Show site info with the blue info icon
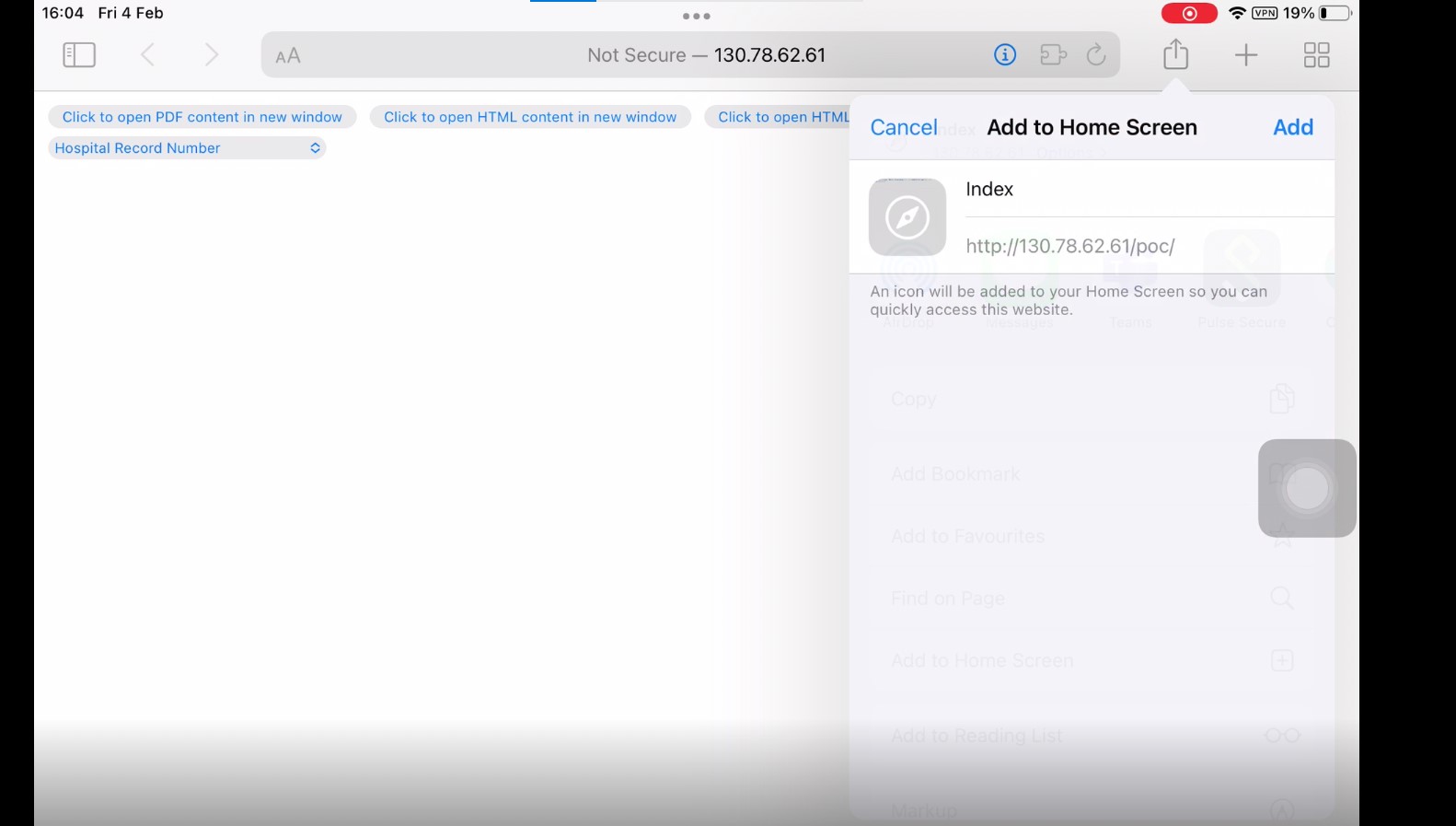1456x826 pixels. (1005, 55)
